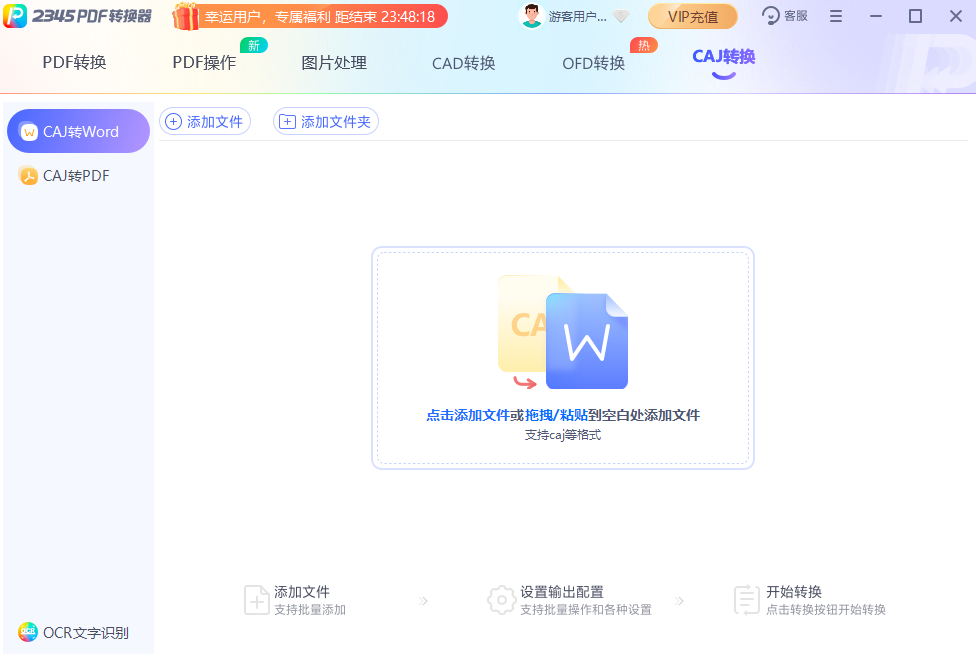The height and width of the screenshot is (658, 976).
Task: Click the guest user avatar
Action: tap(531, 16)
